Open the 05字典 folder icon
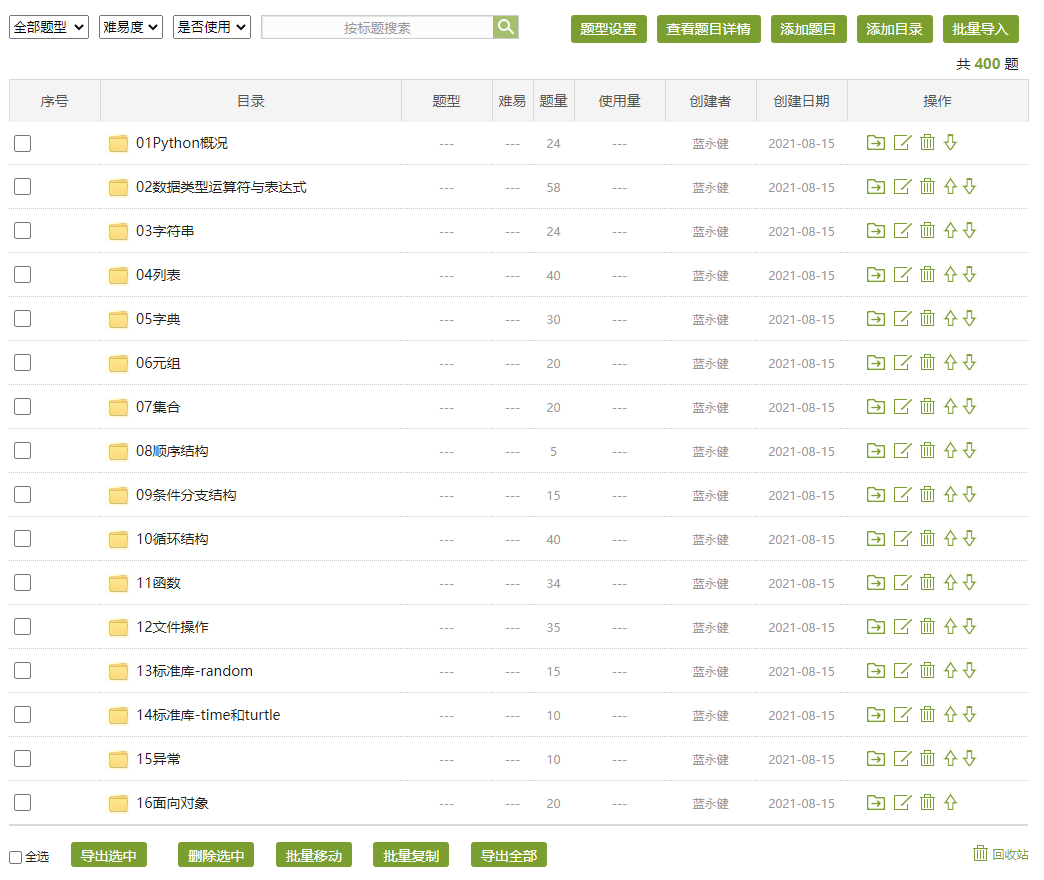The image size is (1044, 880). (x=119, y=319)
